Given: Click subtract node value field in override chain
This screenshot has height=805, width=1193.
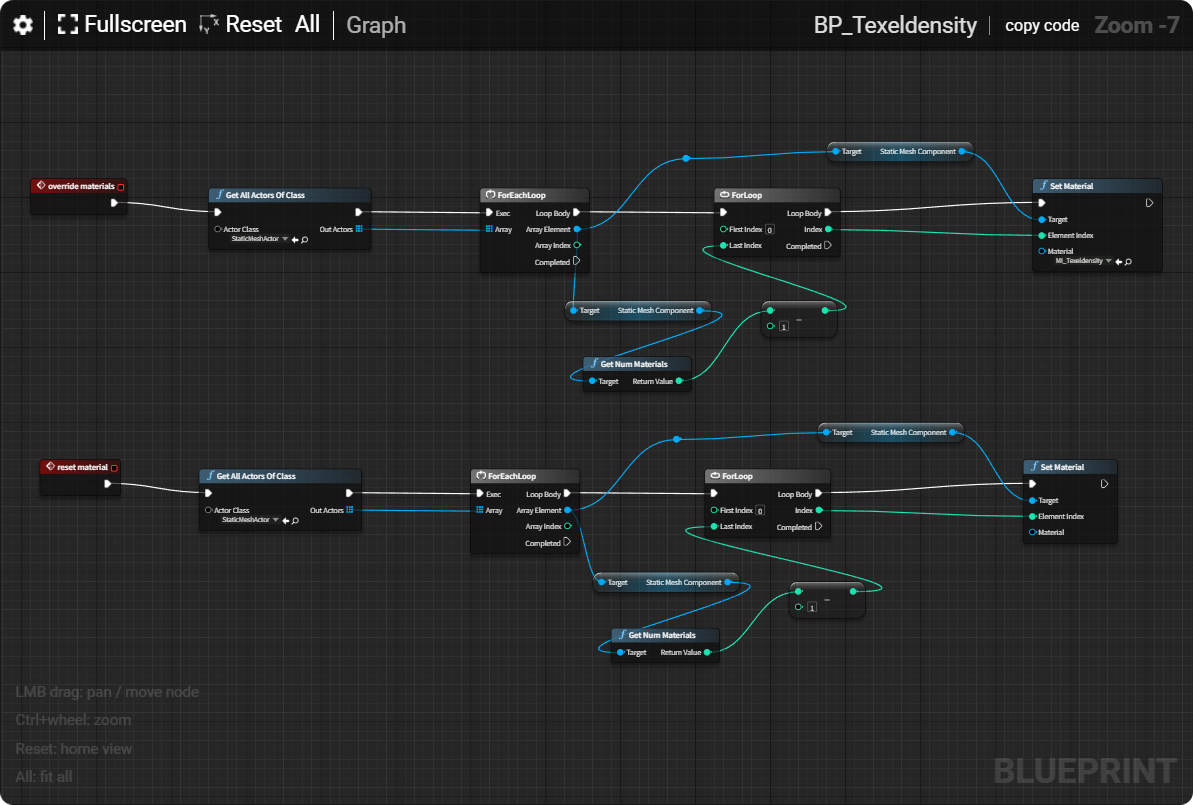Looking at the screenshot, I should coord(784,326).
